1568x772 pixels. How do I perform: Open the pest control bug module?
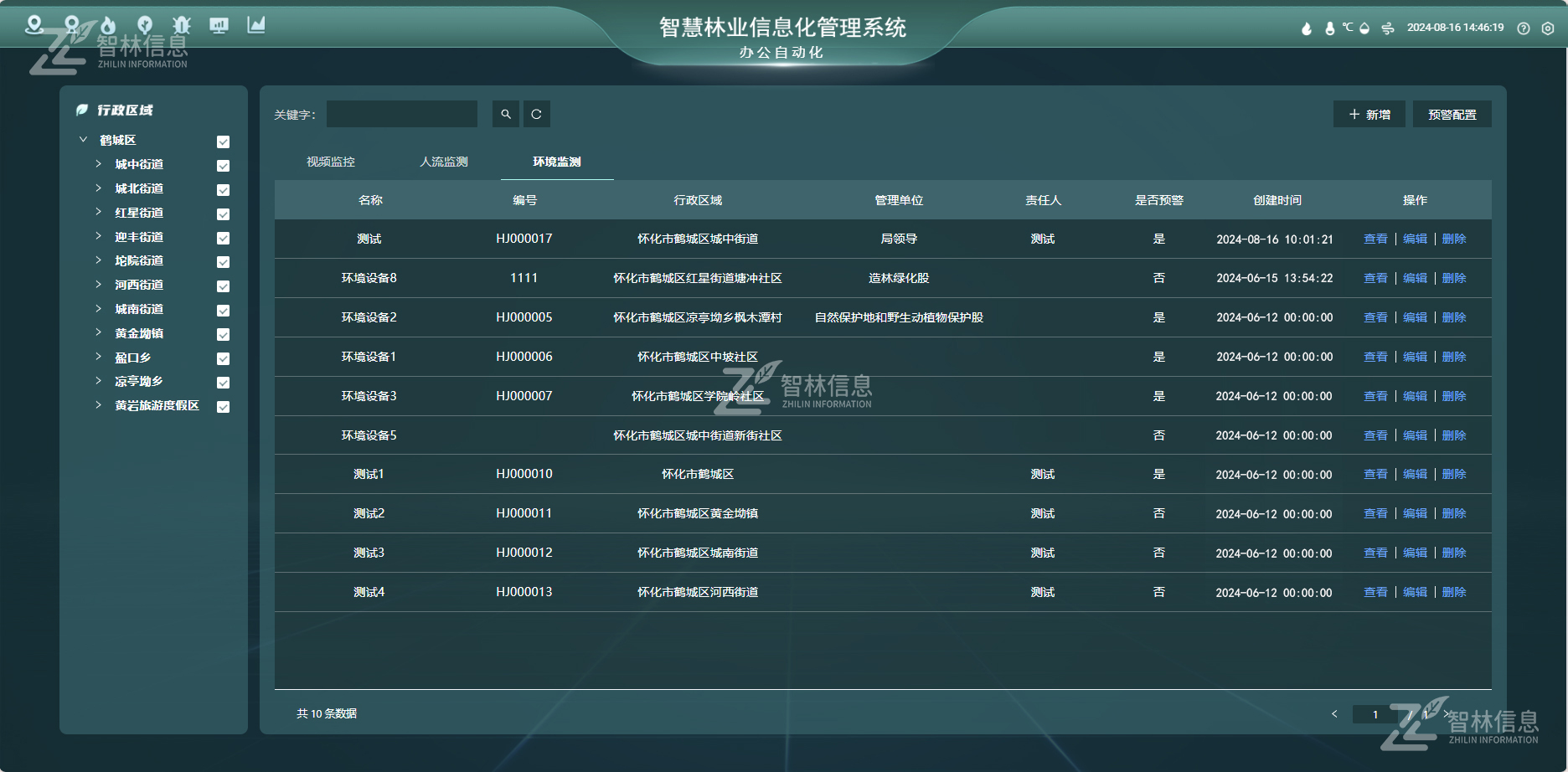tap(182, 25)
